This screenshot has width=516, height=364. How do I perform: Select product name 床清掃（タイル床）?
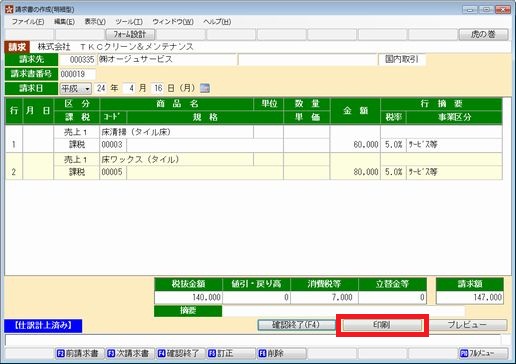click(176, 132)
